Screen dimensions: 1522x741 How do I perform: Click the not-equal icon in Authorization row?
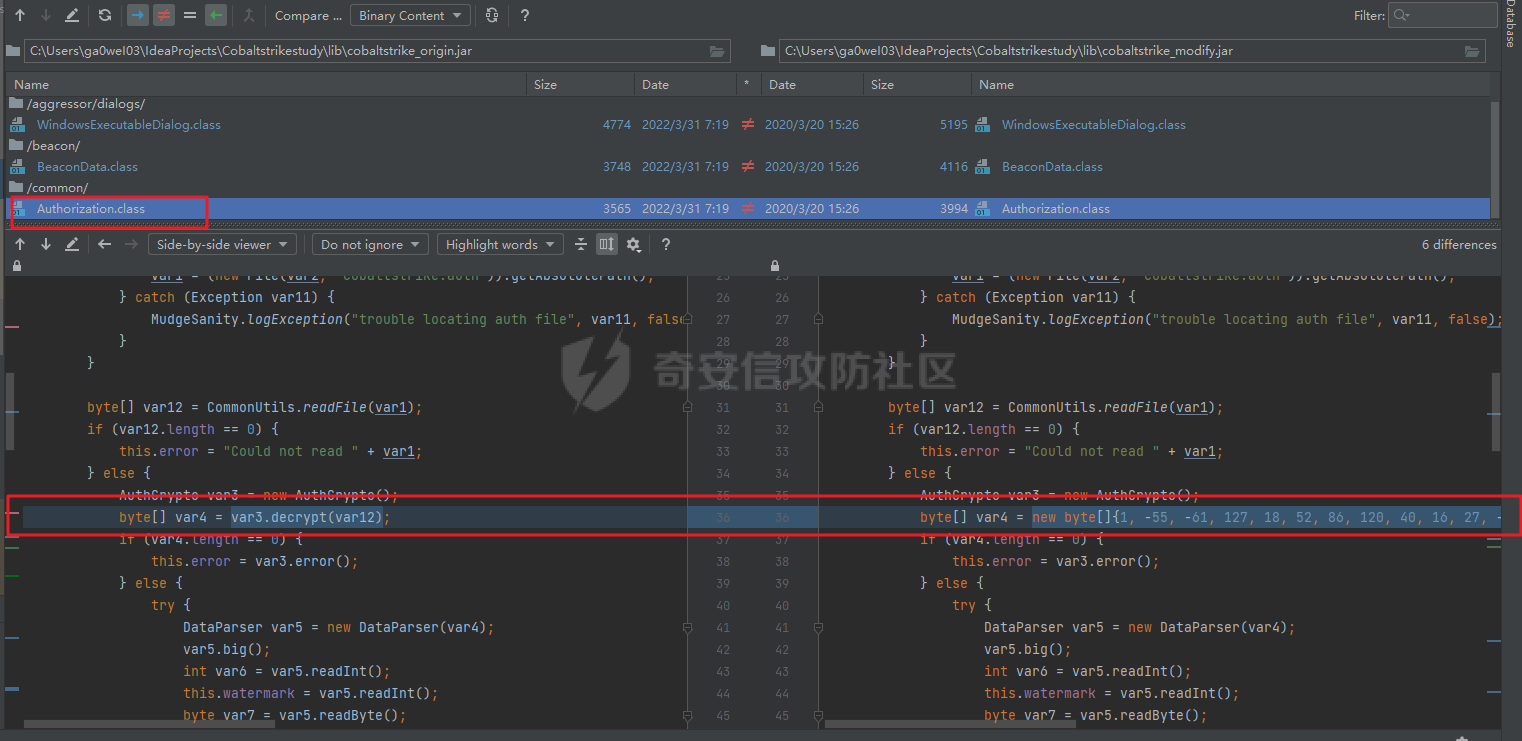pos(747,209)
